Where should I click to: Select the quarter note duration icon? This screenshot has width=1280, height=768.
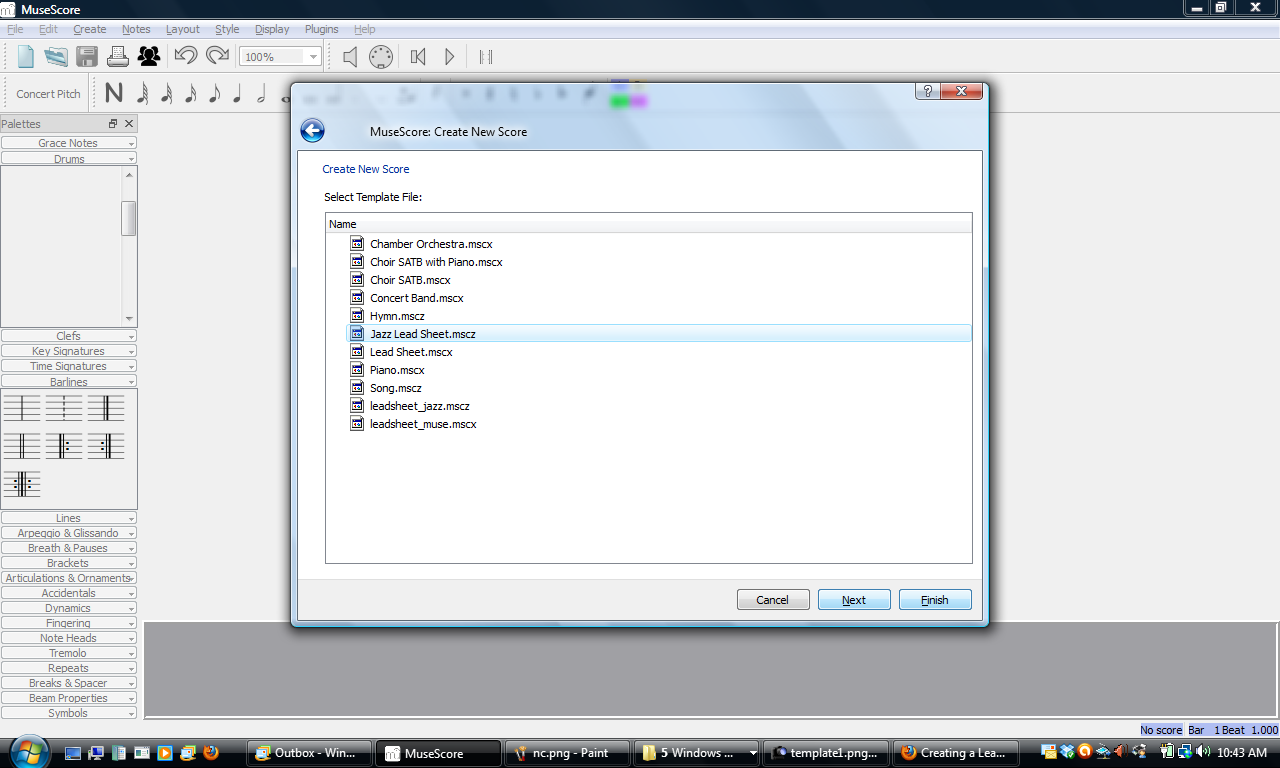(x=238, y=94)
